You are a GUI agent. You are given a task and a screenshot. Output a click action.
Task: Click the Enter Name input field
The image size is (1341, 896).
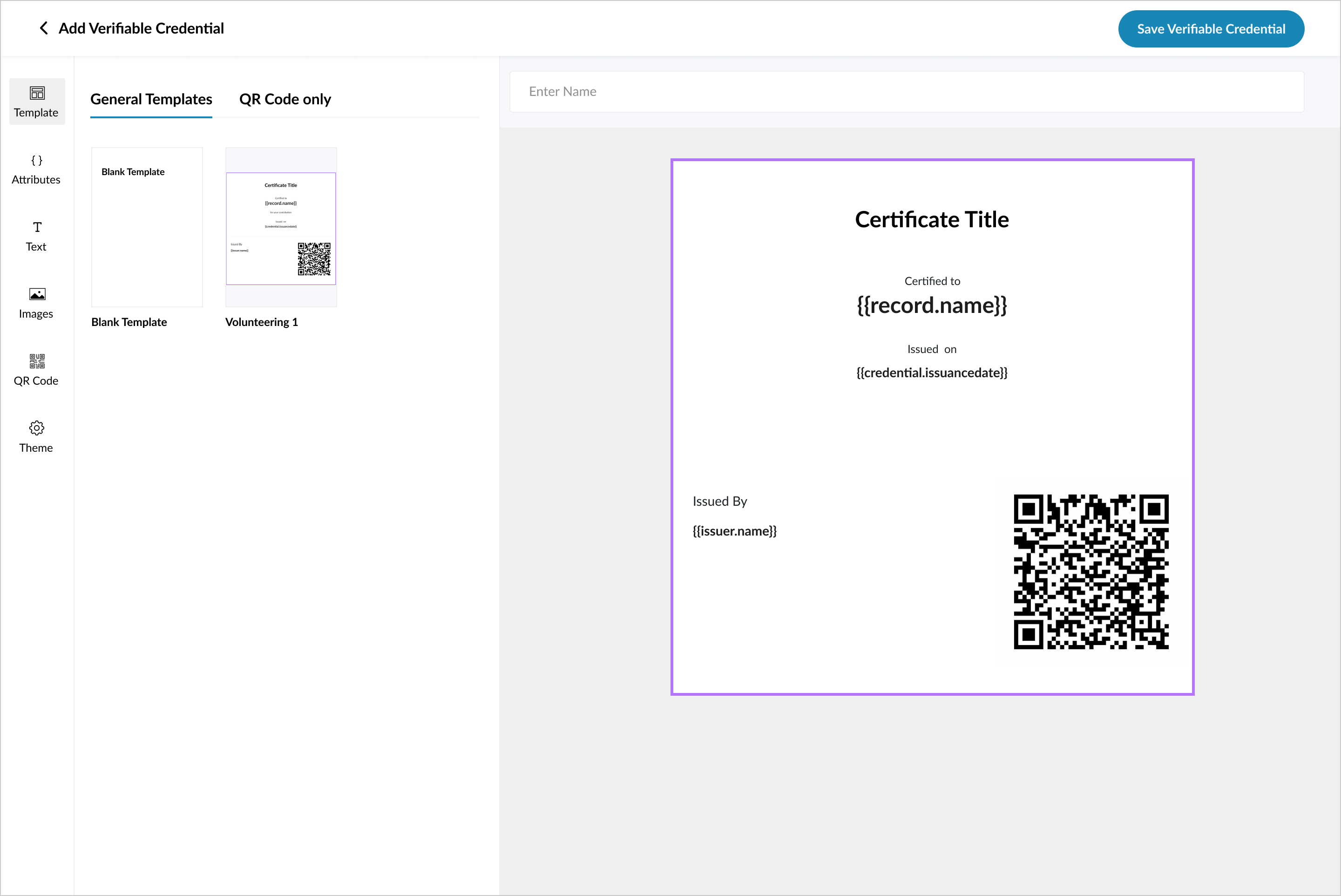[906, 92]
